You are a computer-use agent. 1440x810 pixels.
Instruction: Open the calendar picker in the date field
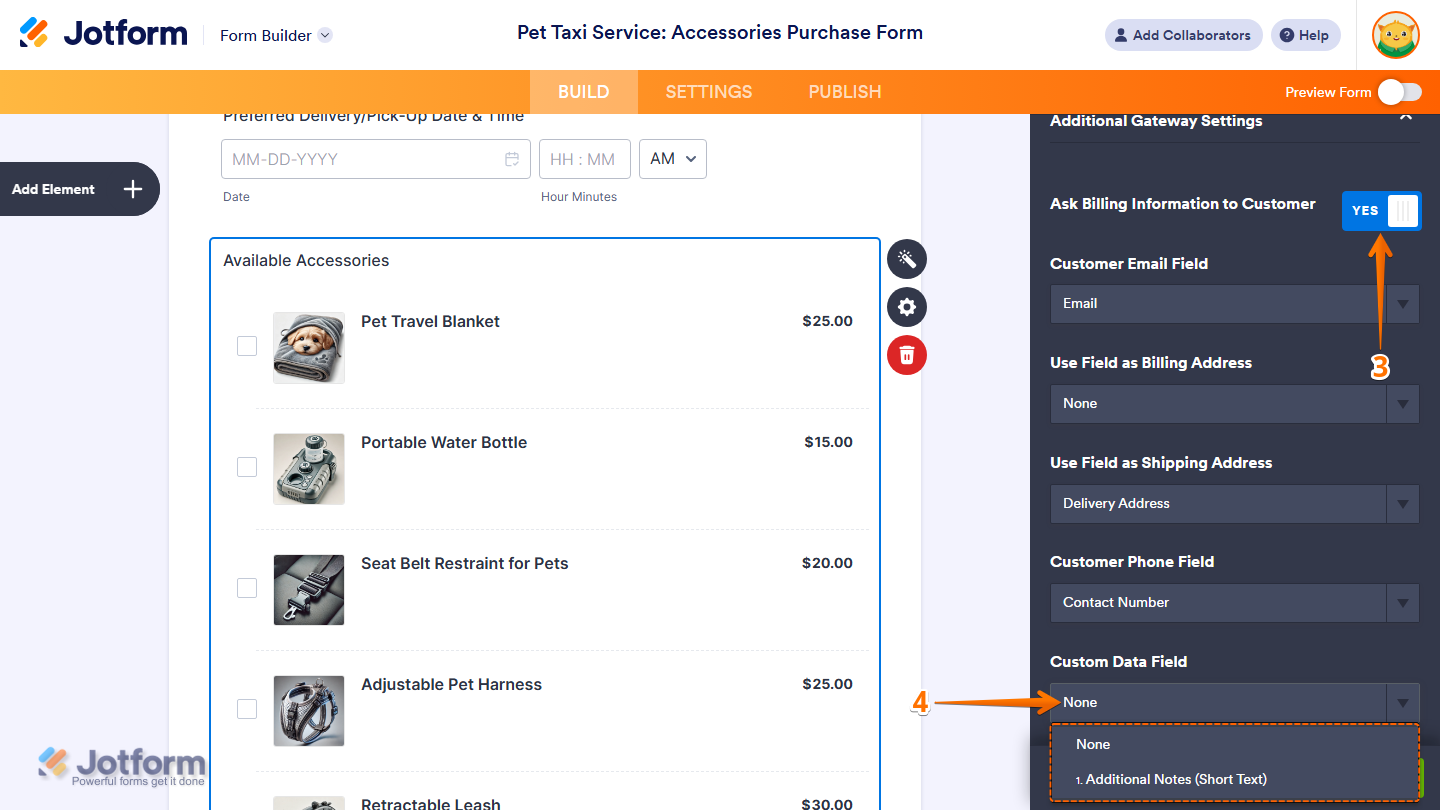click(x=512, y=158)
